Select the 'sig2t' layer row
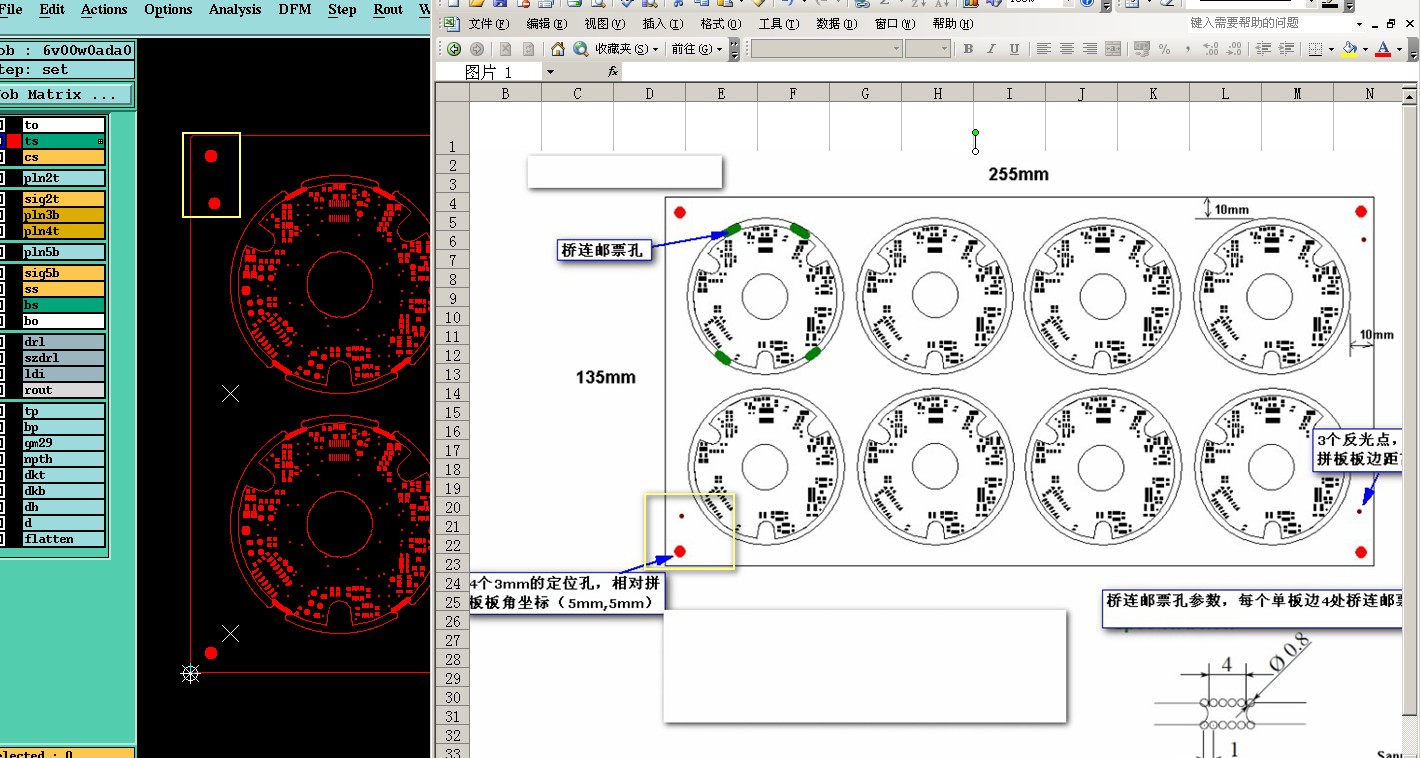 64,199
